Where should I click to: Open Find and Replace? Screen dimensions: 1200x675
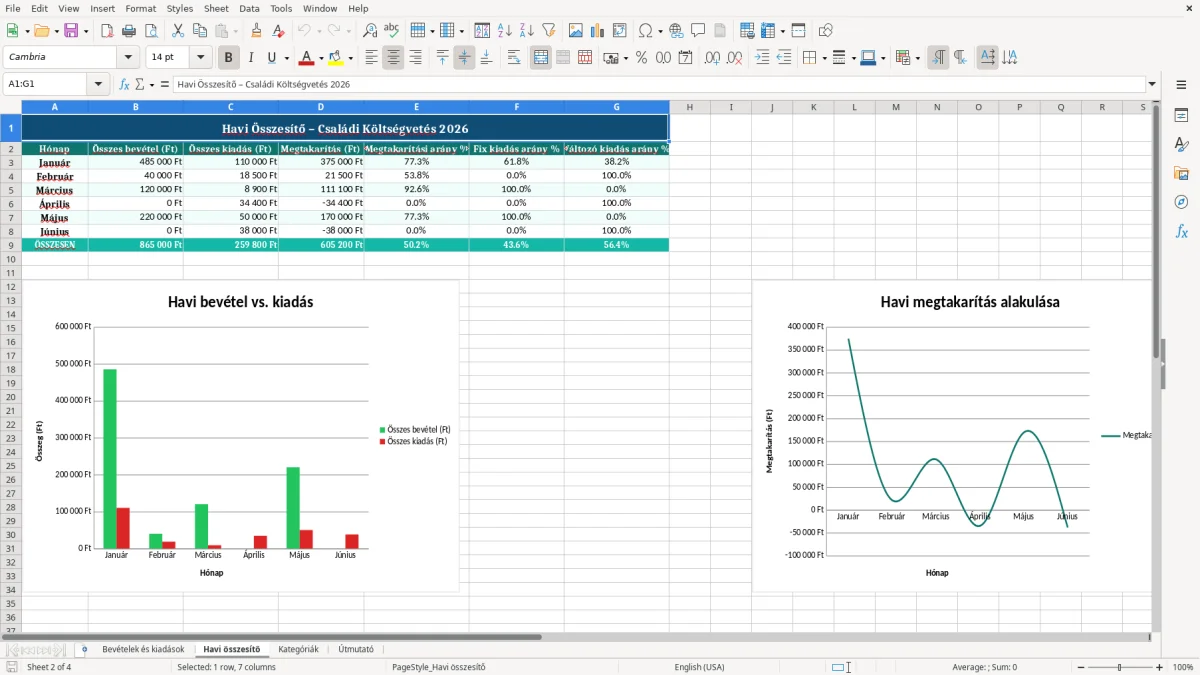tap(370, 31)
